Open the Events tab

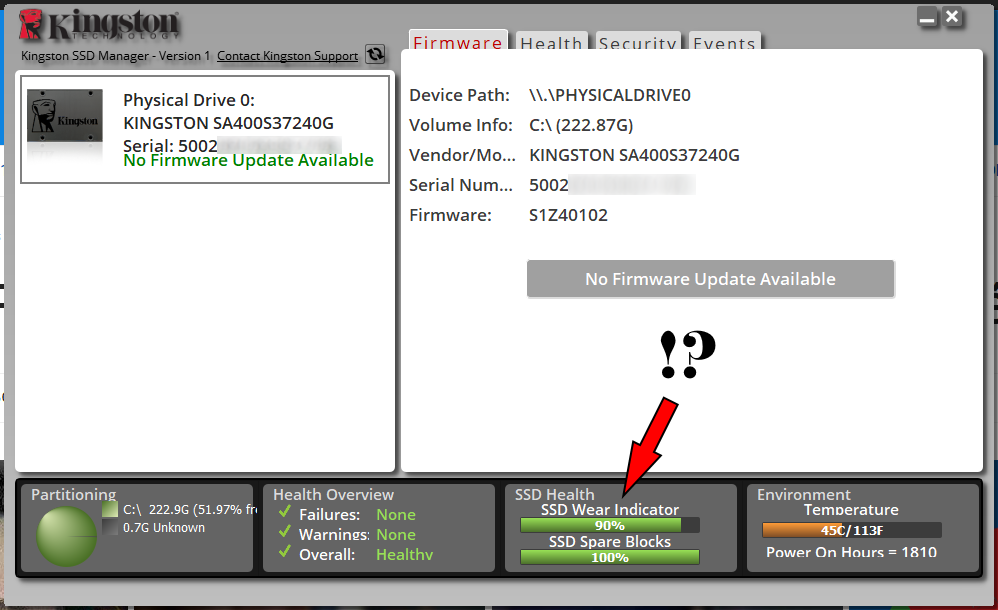tap(724, 42)
